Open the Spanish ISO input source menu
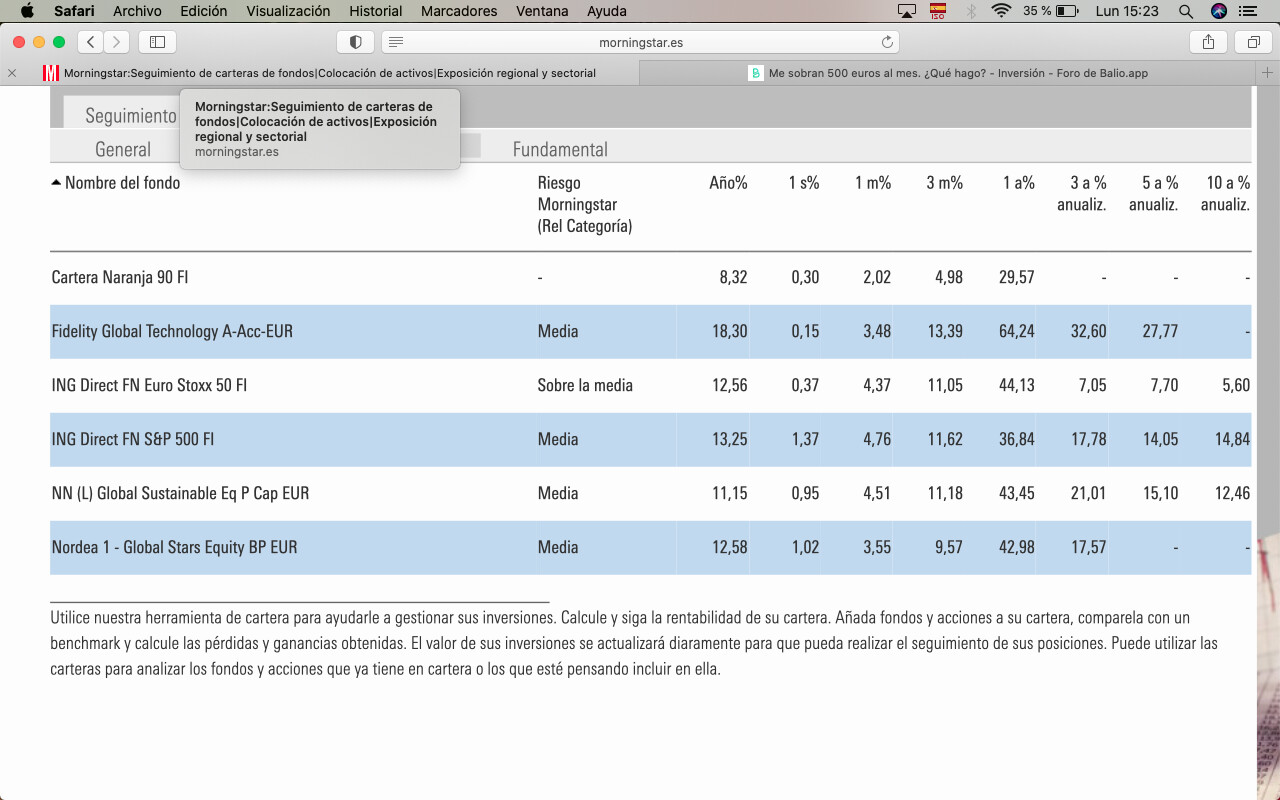The height and width of the screenshot is (800, 1280). pos(938,11)
